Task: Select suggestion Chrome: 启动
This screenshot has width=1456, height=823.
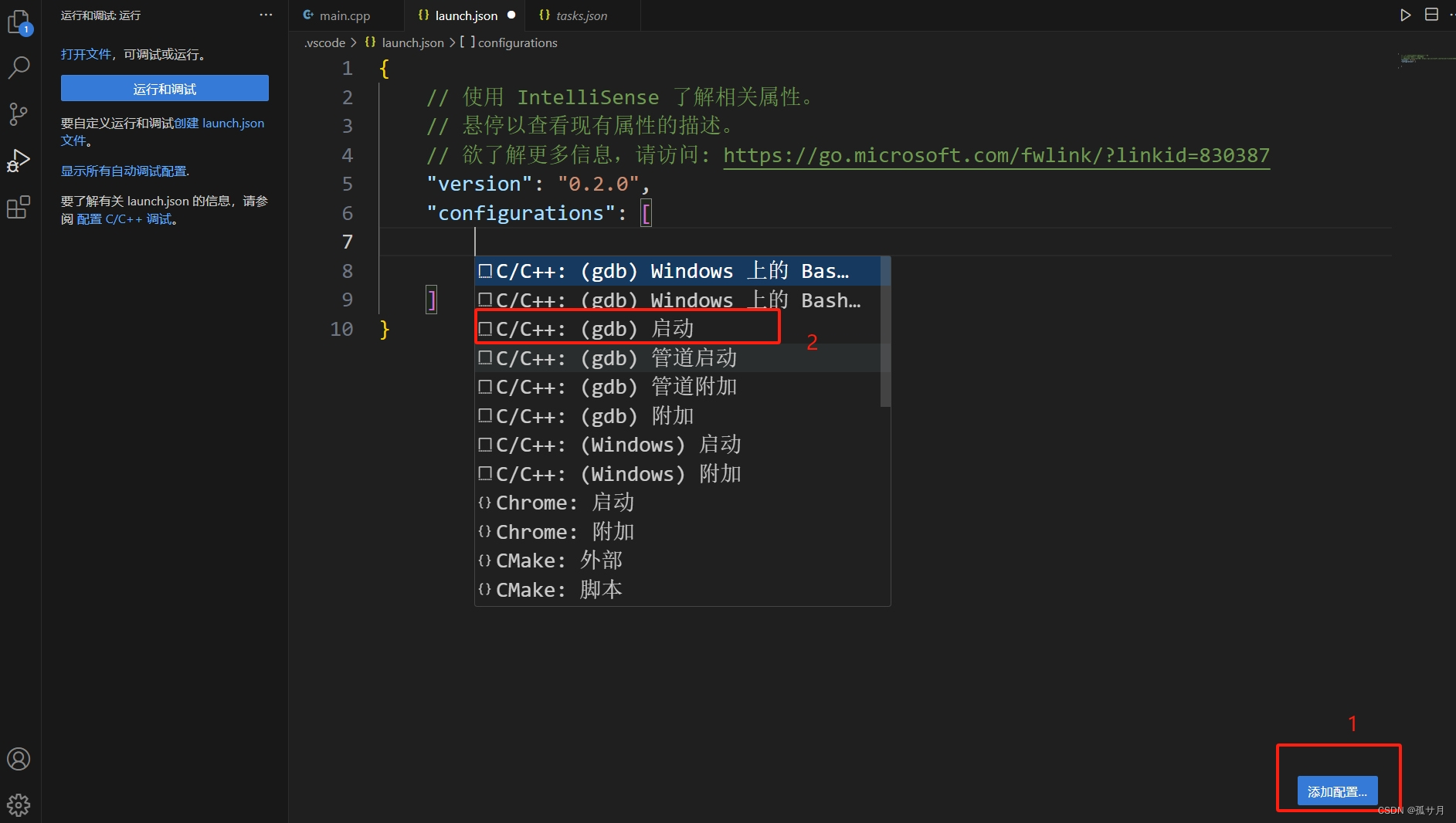Action: coord(677,503)
